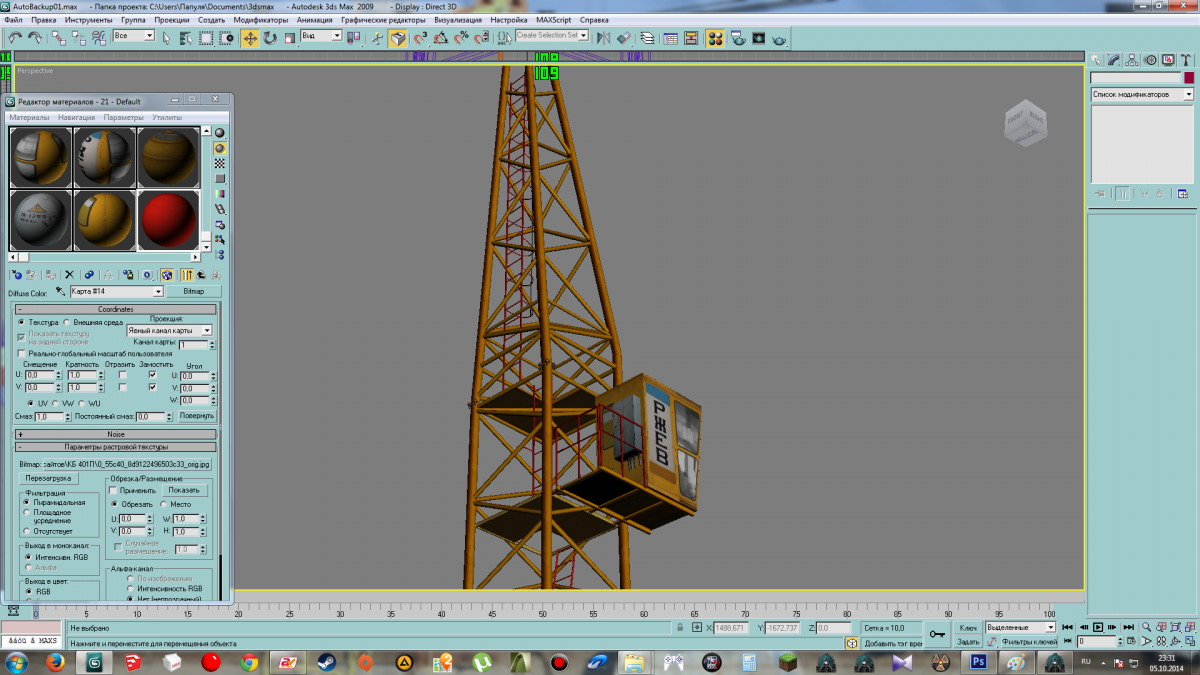This screenshot has height=675, width=1200.
Task: Activate the Select and Scale tool
Action: 289,38
